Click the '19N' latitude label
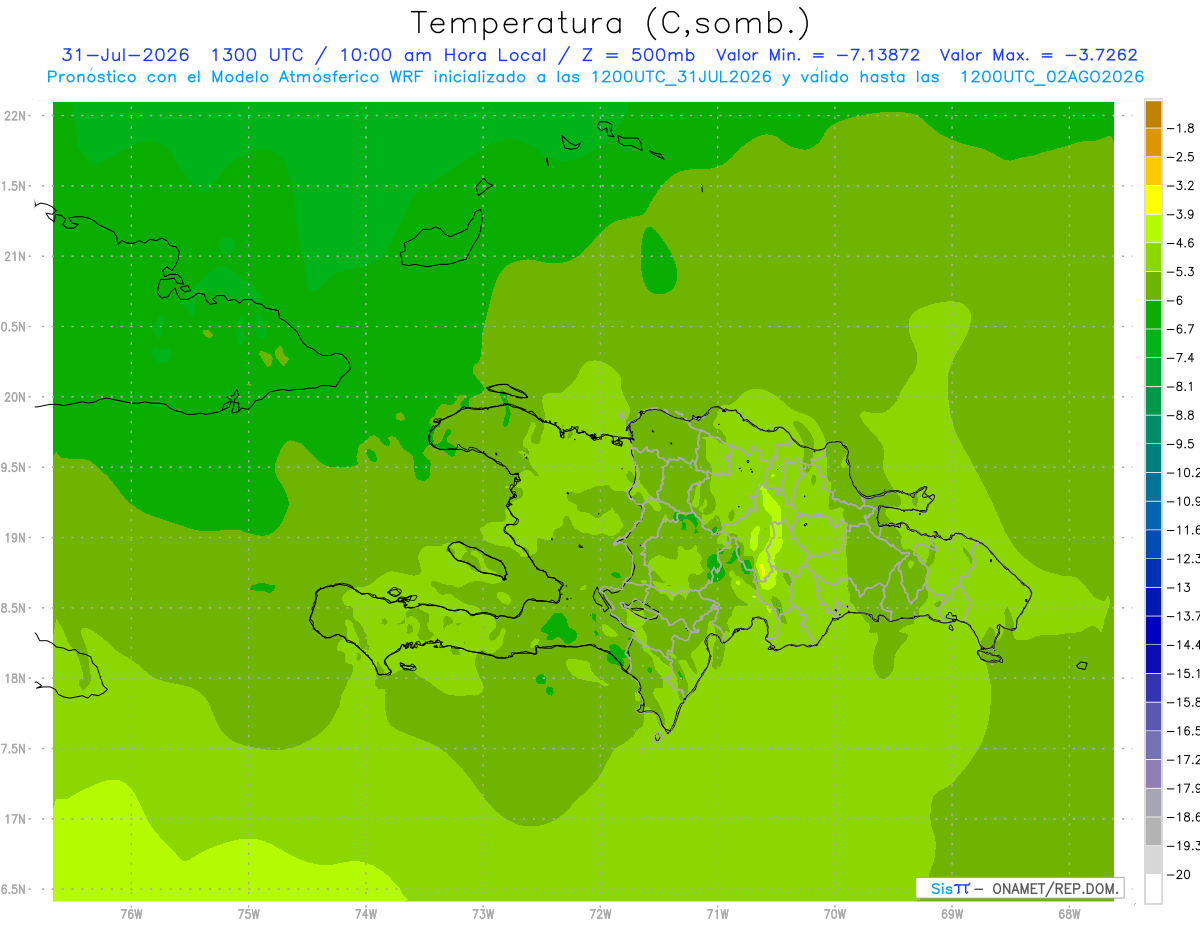 15,537
